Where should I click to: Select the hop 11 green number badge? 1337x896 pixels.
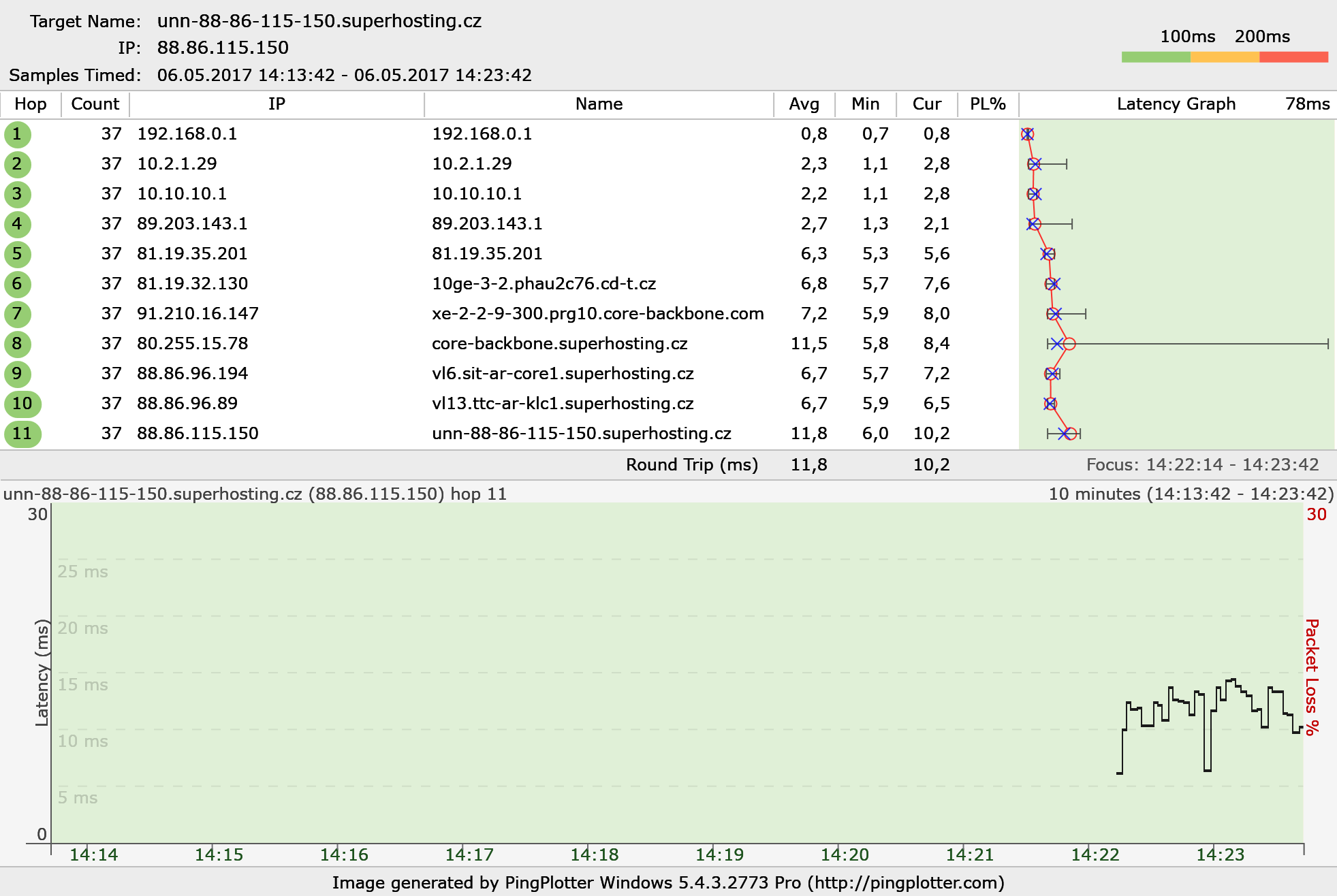point(22,434)
